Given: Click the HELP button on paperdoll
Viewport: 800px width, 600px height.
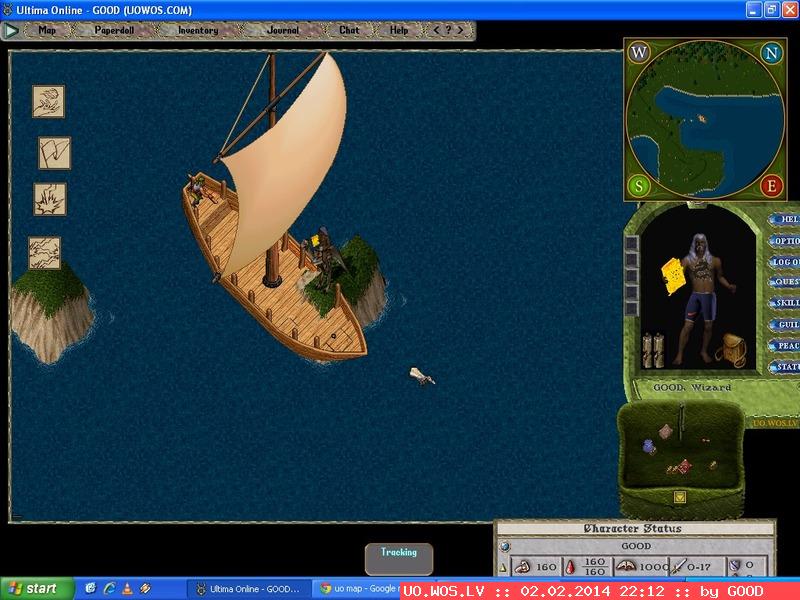Looking at the screenshot, I should click(x=785, y=219).
